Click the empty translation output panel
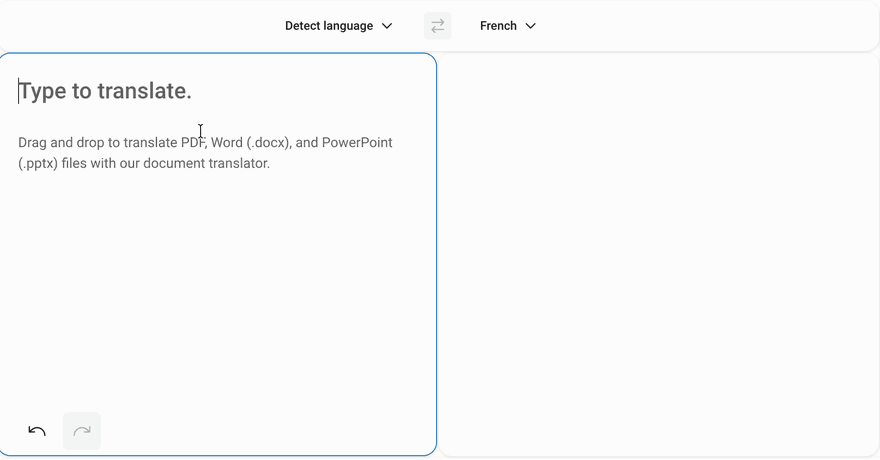The image size is (880, 460). coord(658,255)
